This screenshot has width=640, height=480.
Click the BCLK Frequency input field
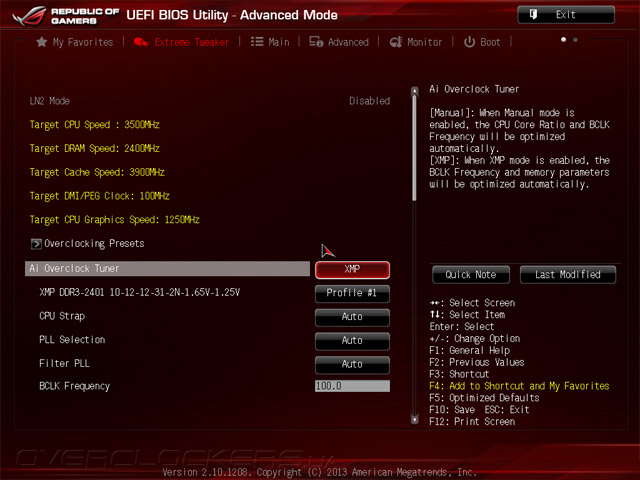(352, 386)
